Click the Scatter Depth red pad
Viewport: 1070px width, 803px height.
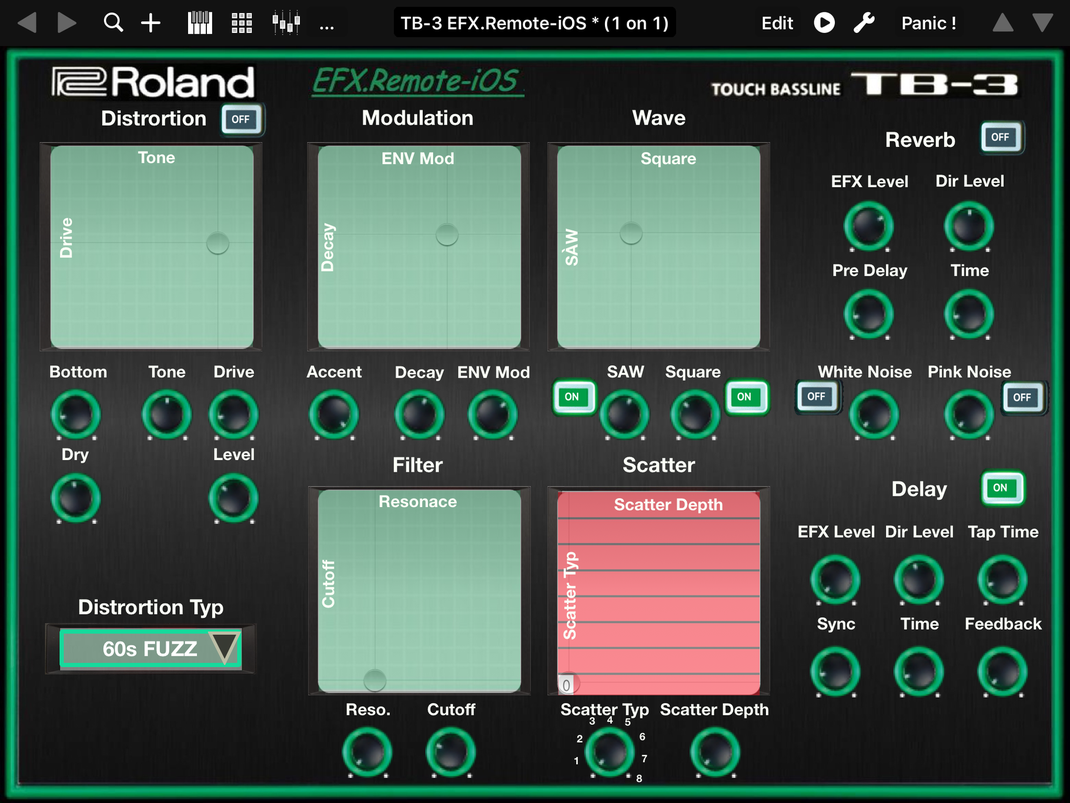click(x=659, y=592)
